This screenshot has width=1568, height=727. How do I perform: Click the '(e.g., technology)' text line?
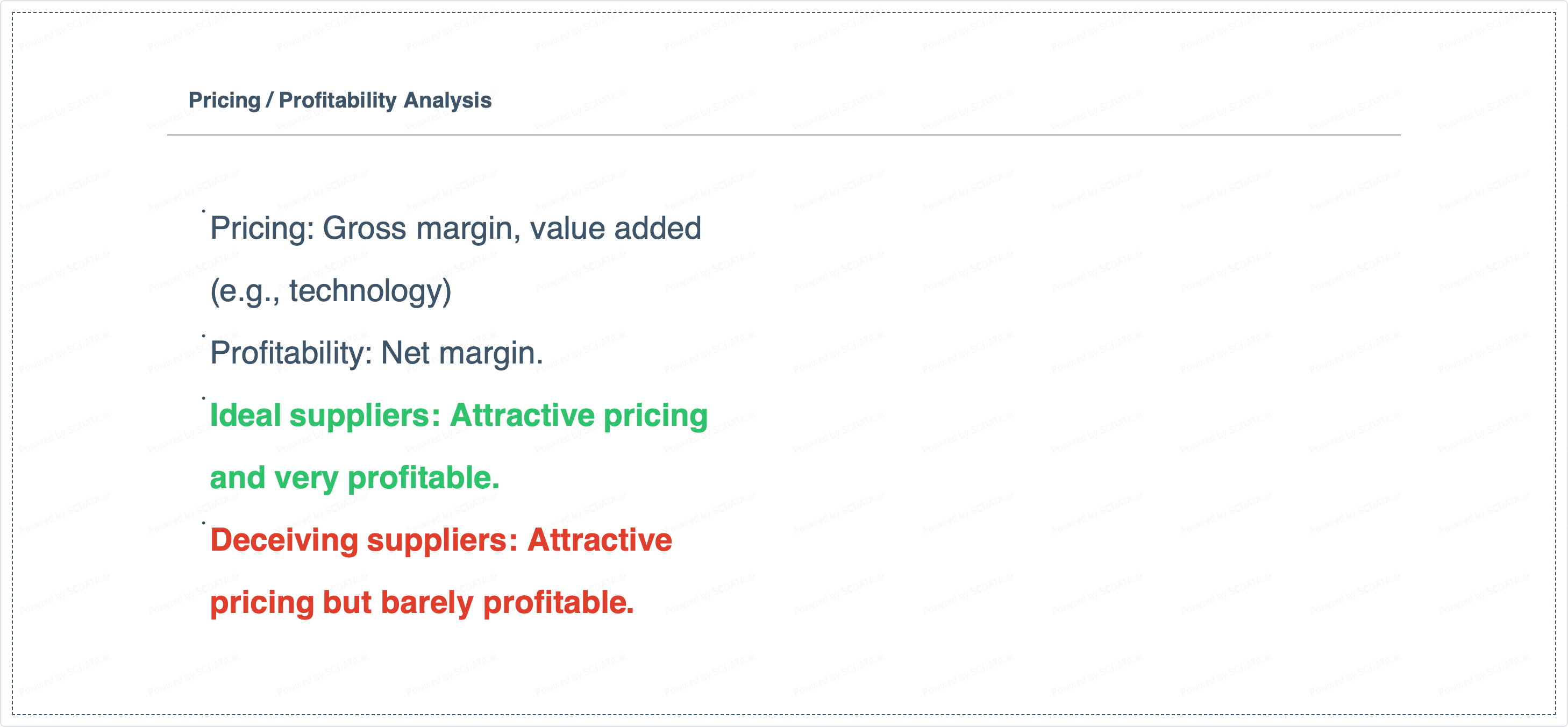click(x=331, y=291)
